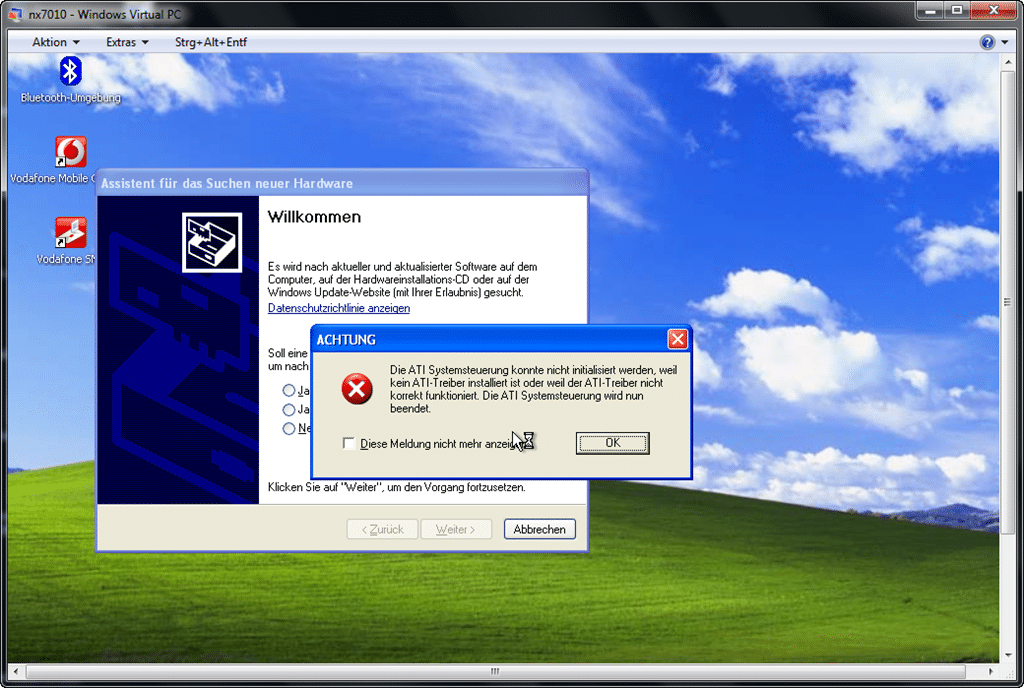This screenshot has width=1024, height=688.
Task: Open the Aktion dropdown menu
Action: point(56,42)
